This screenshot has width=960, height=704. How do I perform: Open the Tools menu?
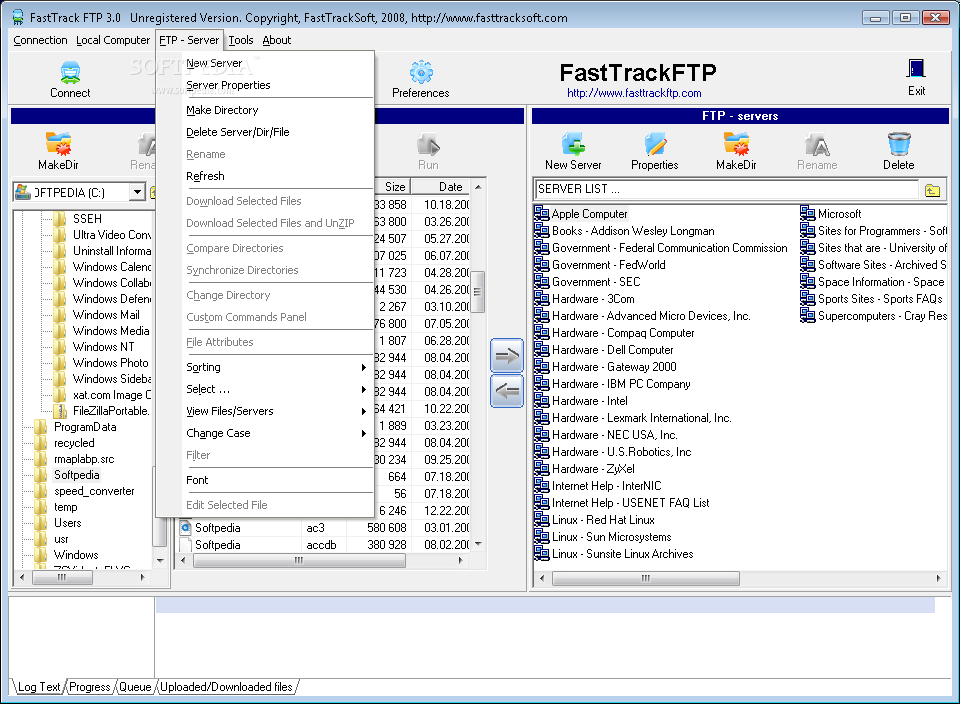241,40
